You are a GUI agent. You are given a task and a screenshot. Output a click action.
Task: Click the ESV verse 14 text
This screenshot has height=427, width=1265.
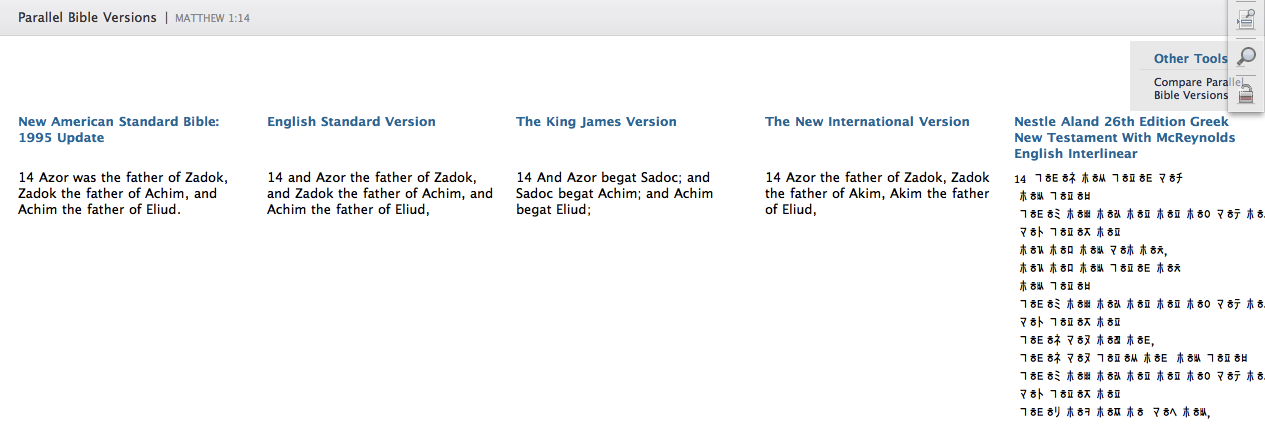click(x=380, y=193)
